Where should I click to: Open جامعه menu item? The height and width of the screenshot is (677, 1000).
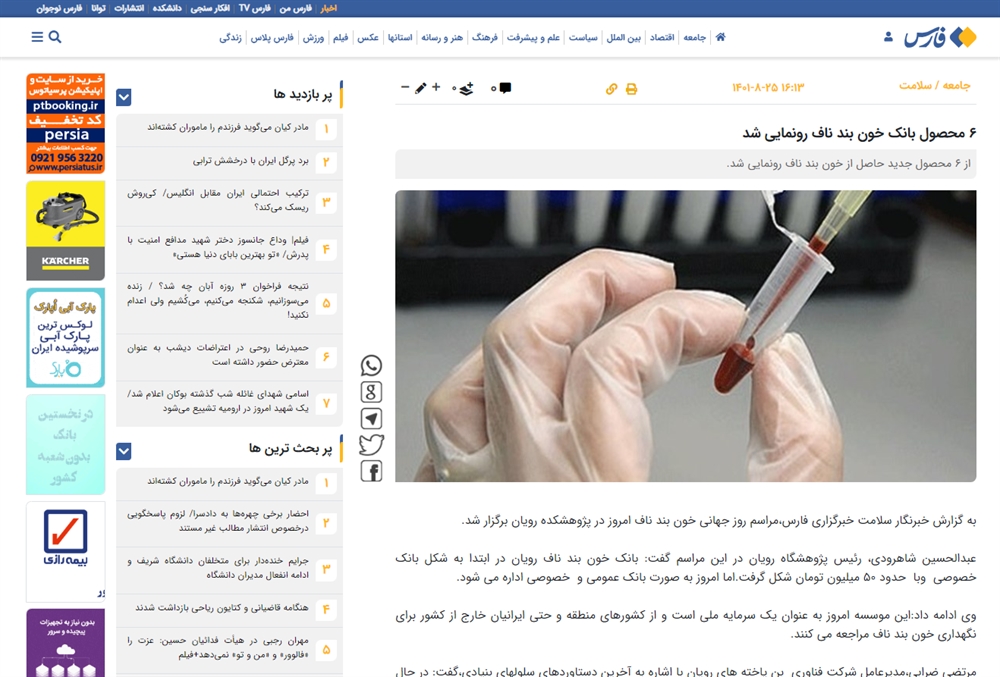click(x=695, y=38)
